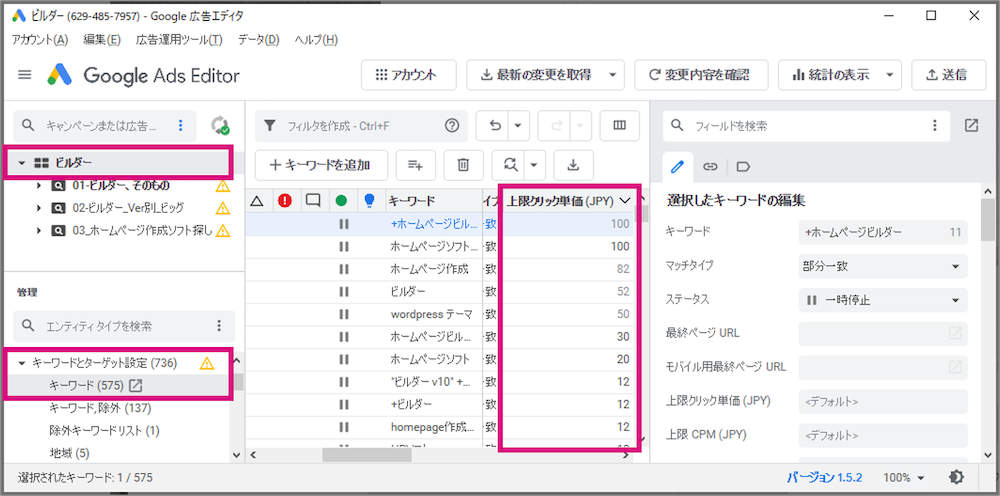
Task: Open keywords in new window icon
Action: [x=136, y=385]
